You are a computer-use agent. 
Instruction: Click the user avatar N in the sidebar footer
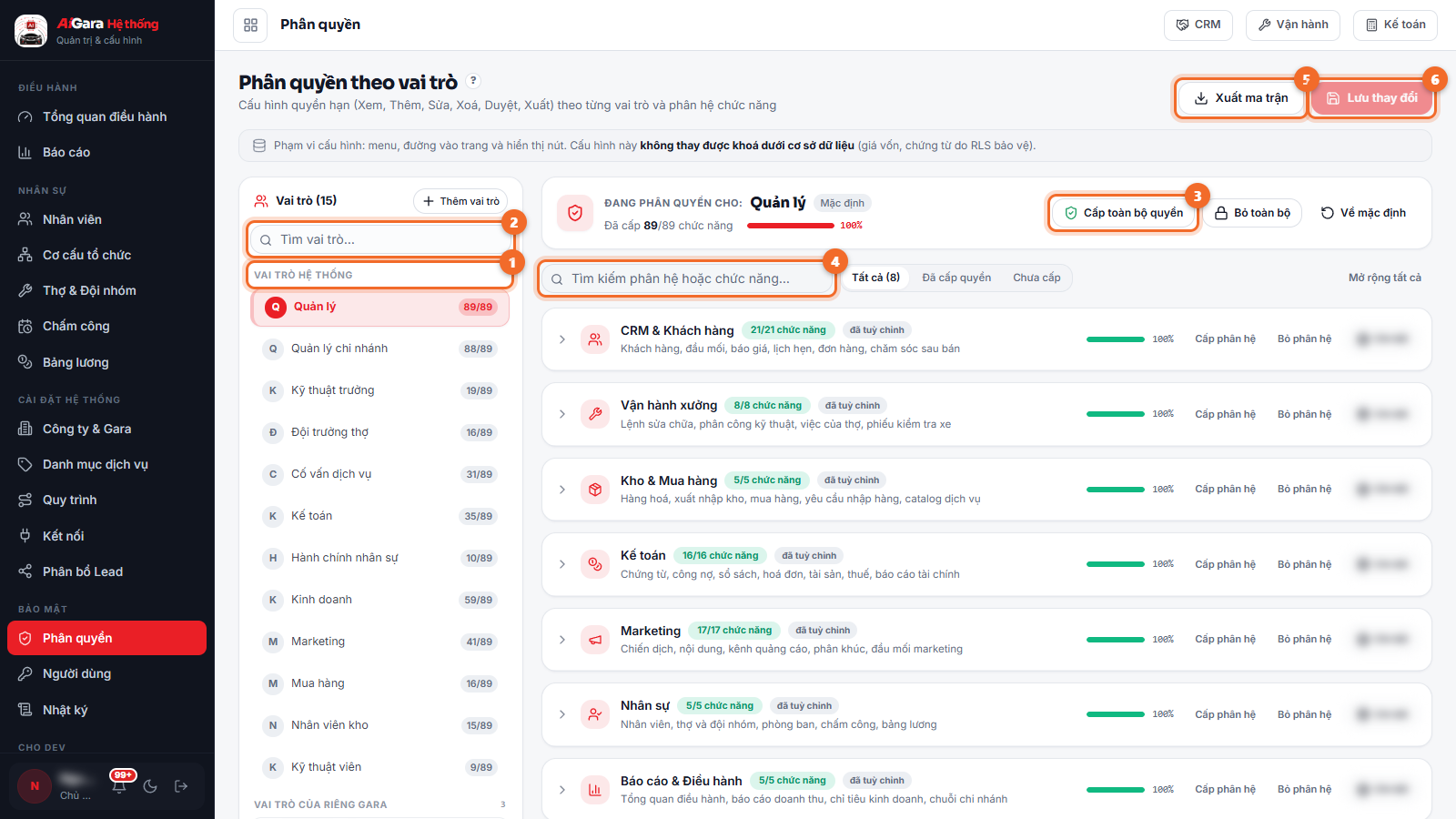pyautogui.click(x=35, y=786)
